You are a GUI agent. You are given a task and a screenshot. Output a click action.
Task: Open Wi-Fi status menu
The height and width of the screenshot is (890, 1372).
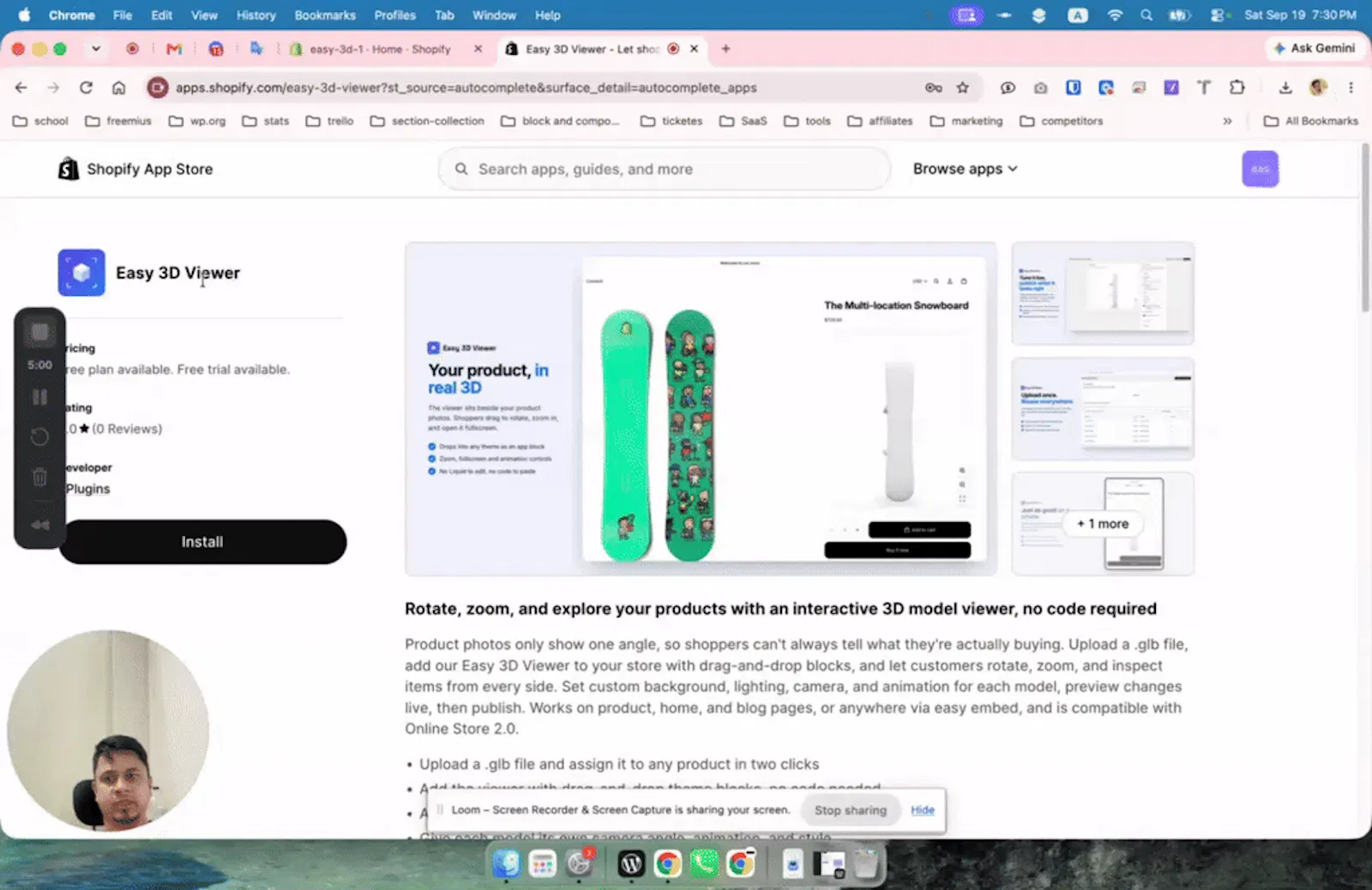click(1115, 15)
